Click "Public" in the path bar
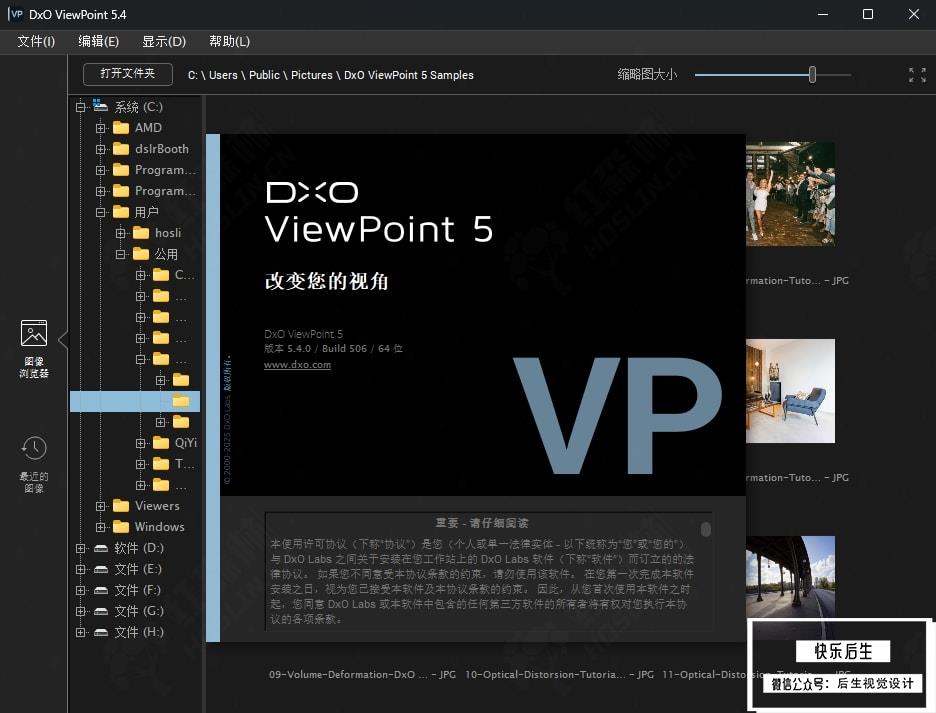The image size is (936, 713). pos(264,75)
